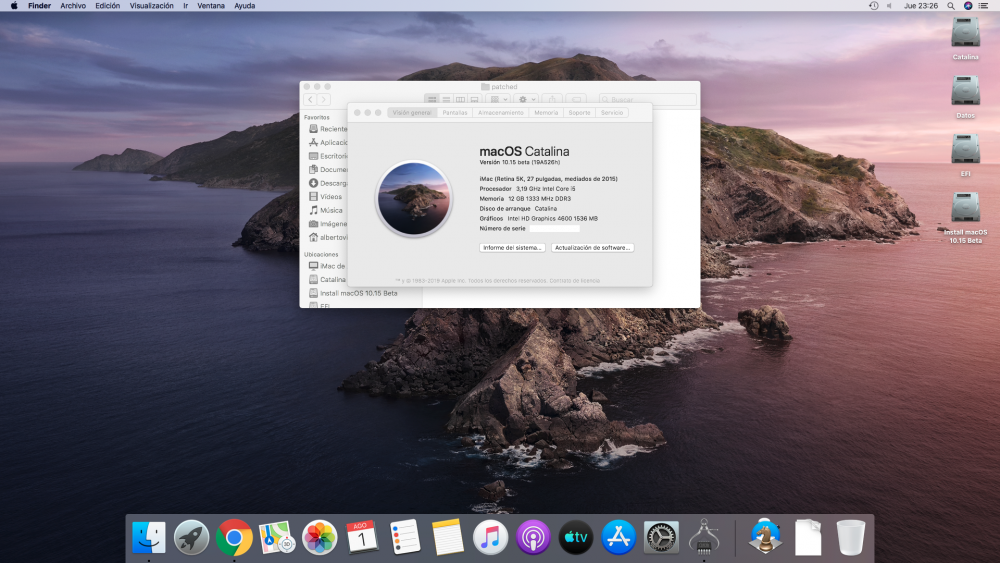Open the Trash in the Dock
The height and width of the screenshot is (563, 1000).
coord(850,537)
